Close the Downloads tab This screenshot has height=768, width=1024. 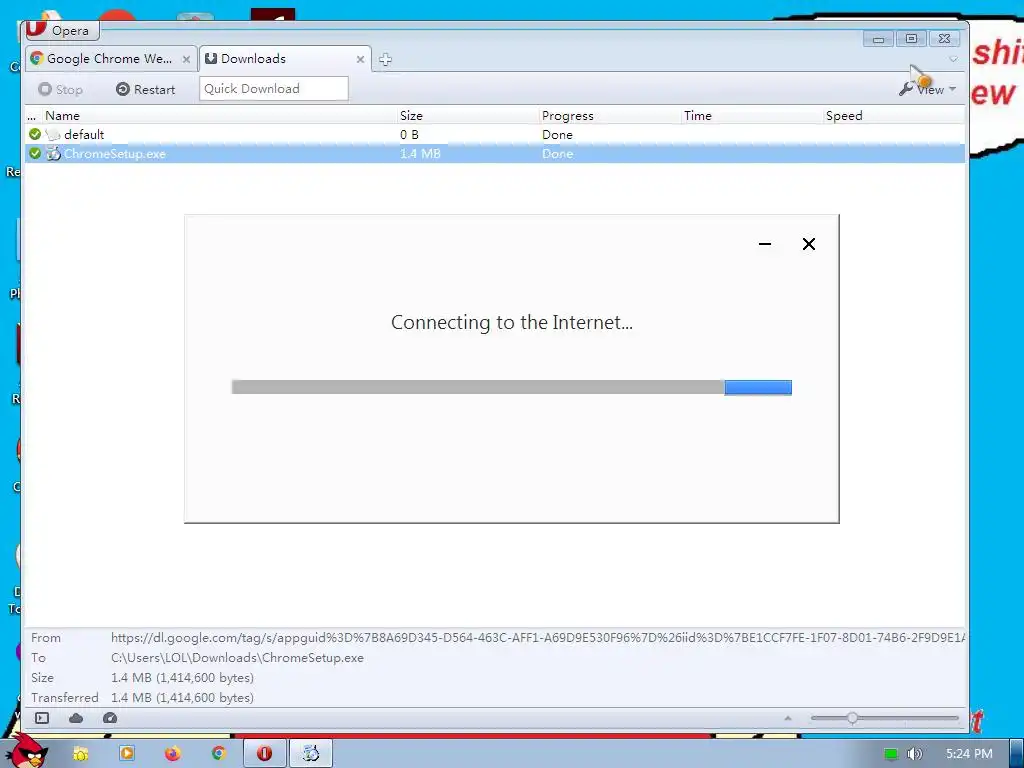(360, 59)
